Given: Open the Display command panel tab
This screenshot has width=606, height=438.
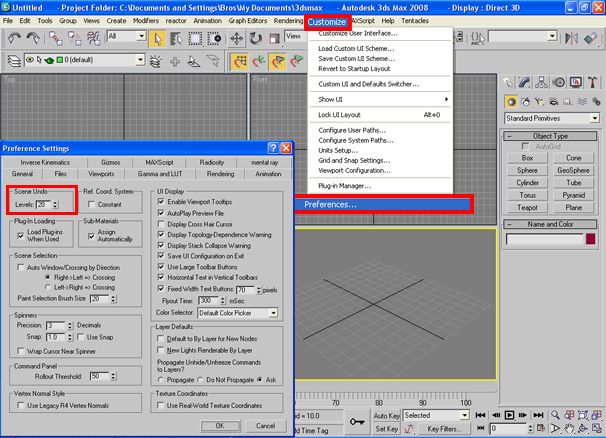Looking at the screenshot, I should pos(575,82).
